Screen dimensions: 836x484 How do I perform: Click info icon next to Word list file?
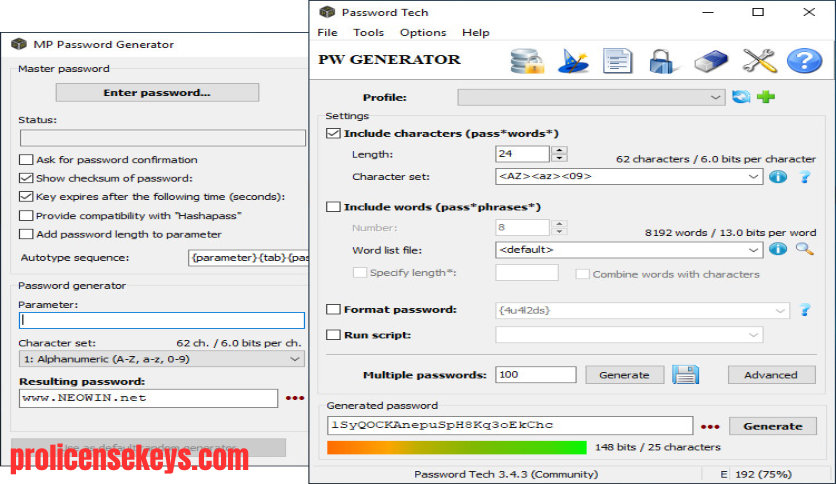coord(777,249)
